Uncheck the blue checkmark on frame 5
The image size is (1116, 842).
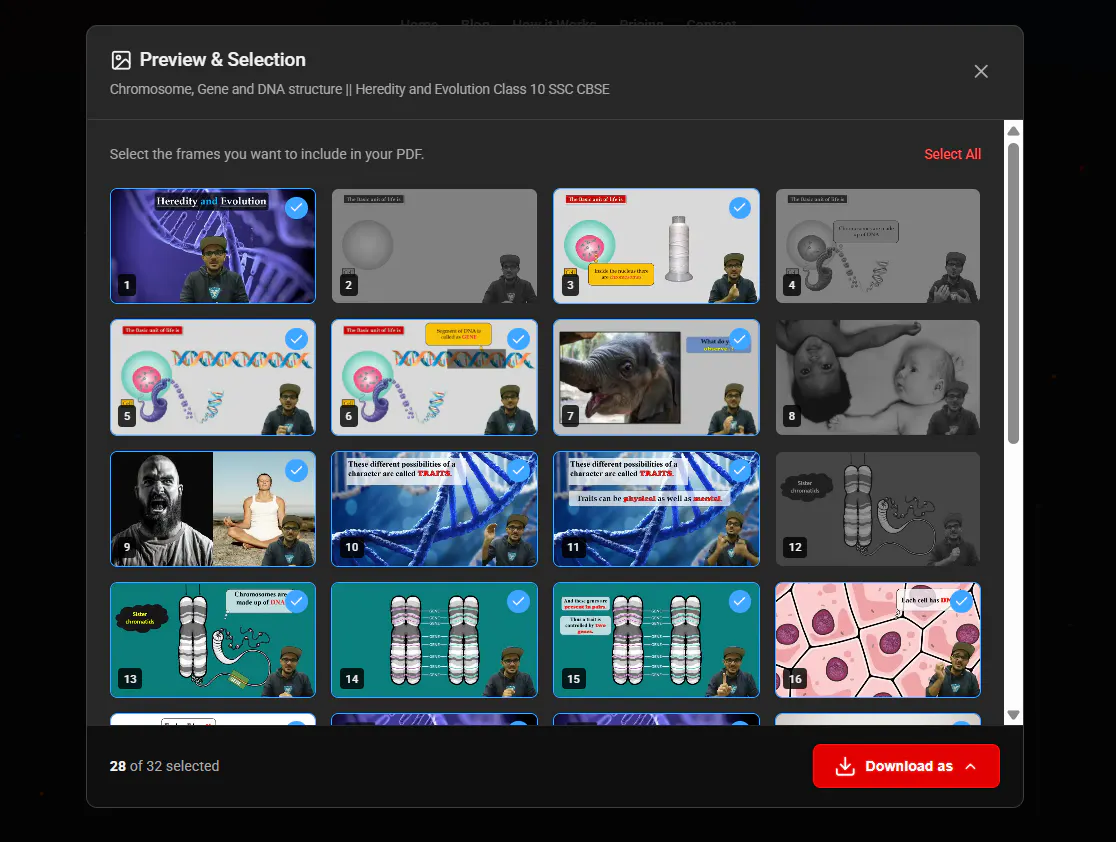tap(296, 339)
